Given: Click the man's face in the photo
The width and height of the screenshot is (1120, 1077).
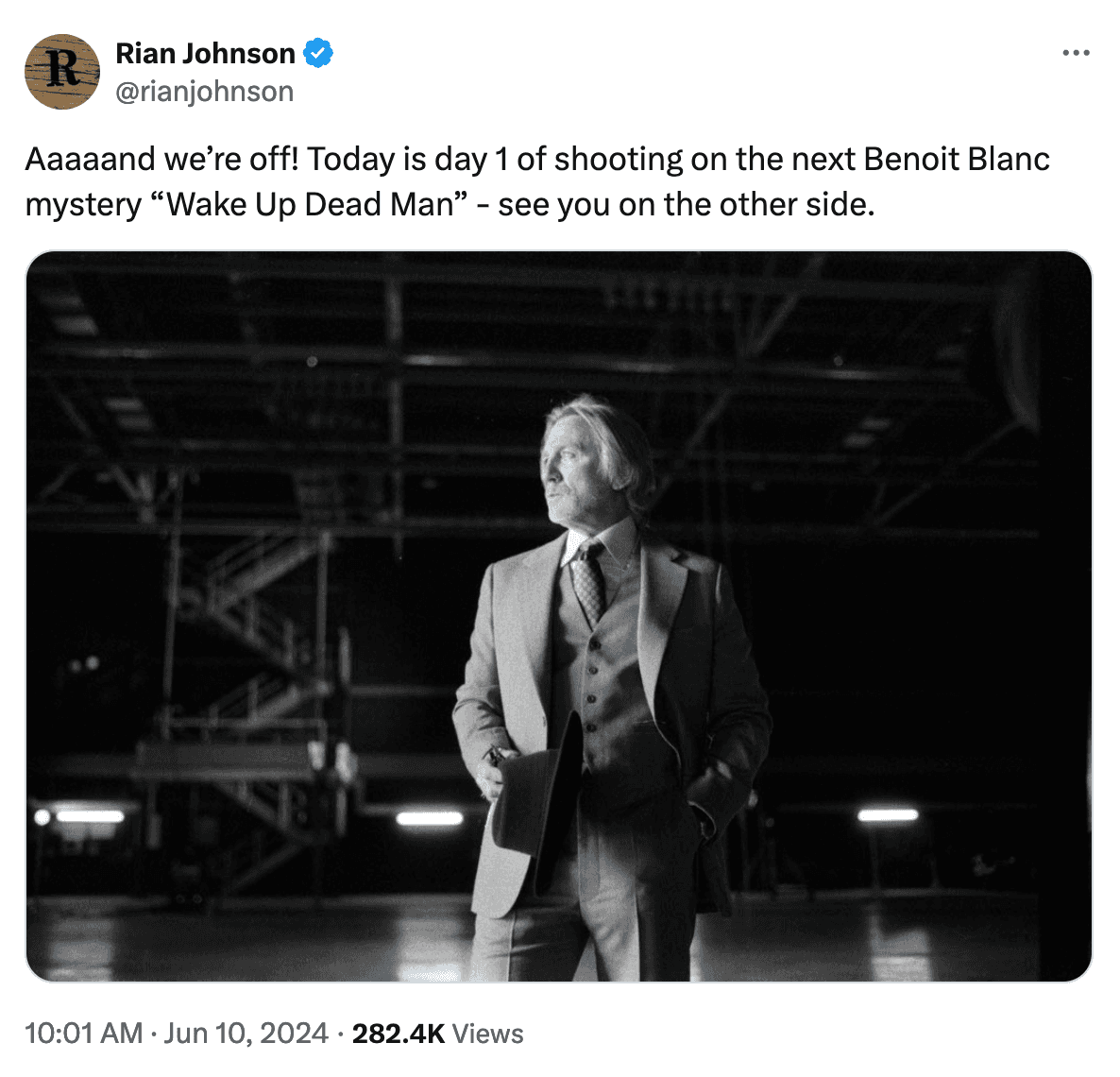Looking at the screenshot, I should point(565,468).
